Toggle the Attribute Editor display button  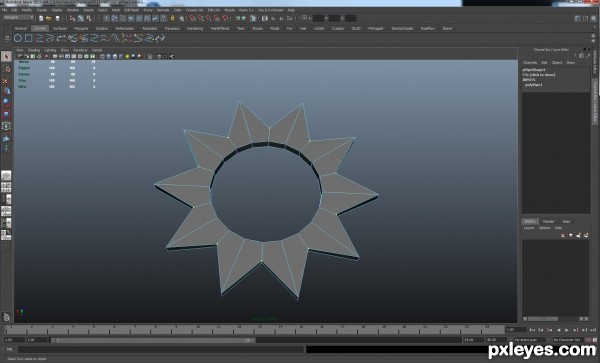(578, 18)
